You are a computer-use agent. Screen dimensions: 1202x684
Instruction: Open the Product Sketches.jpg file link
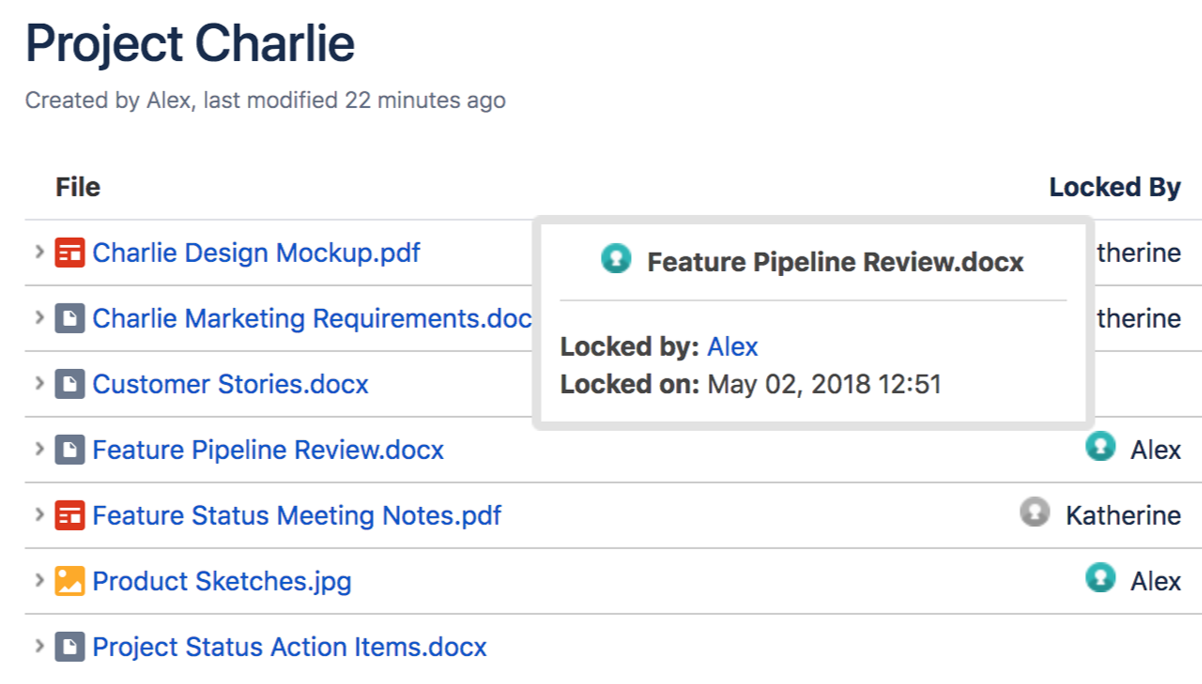(222, 581)
